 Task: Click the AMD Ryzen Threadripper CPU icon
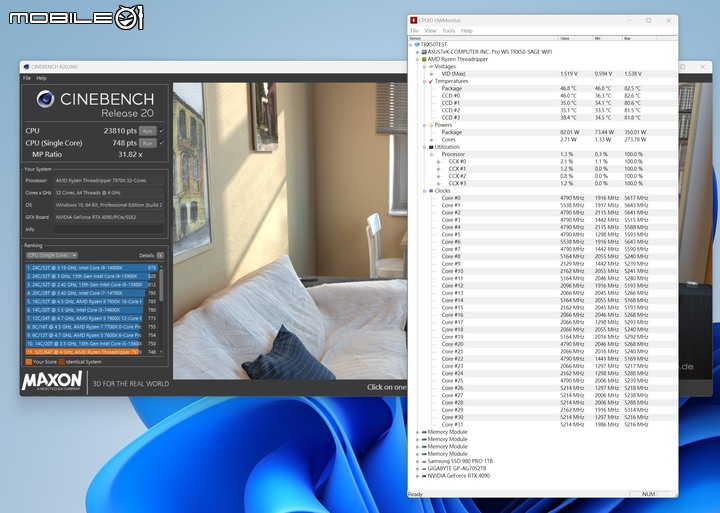(x=424, y=59)
